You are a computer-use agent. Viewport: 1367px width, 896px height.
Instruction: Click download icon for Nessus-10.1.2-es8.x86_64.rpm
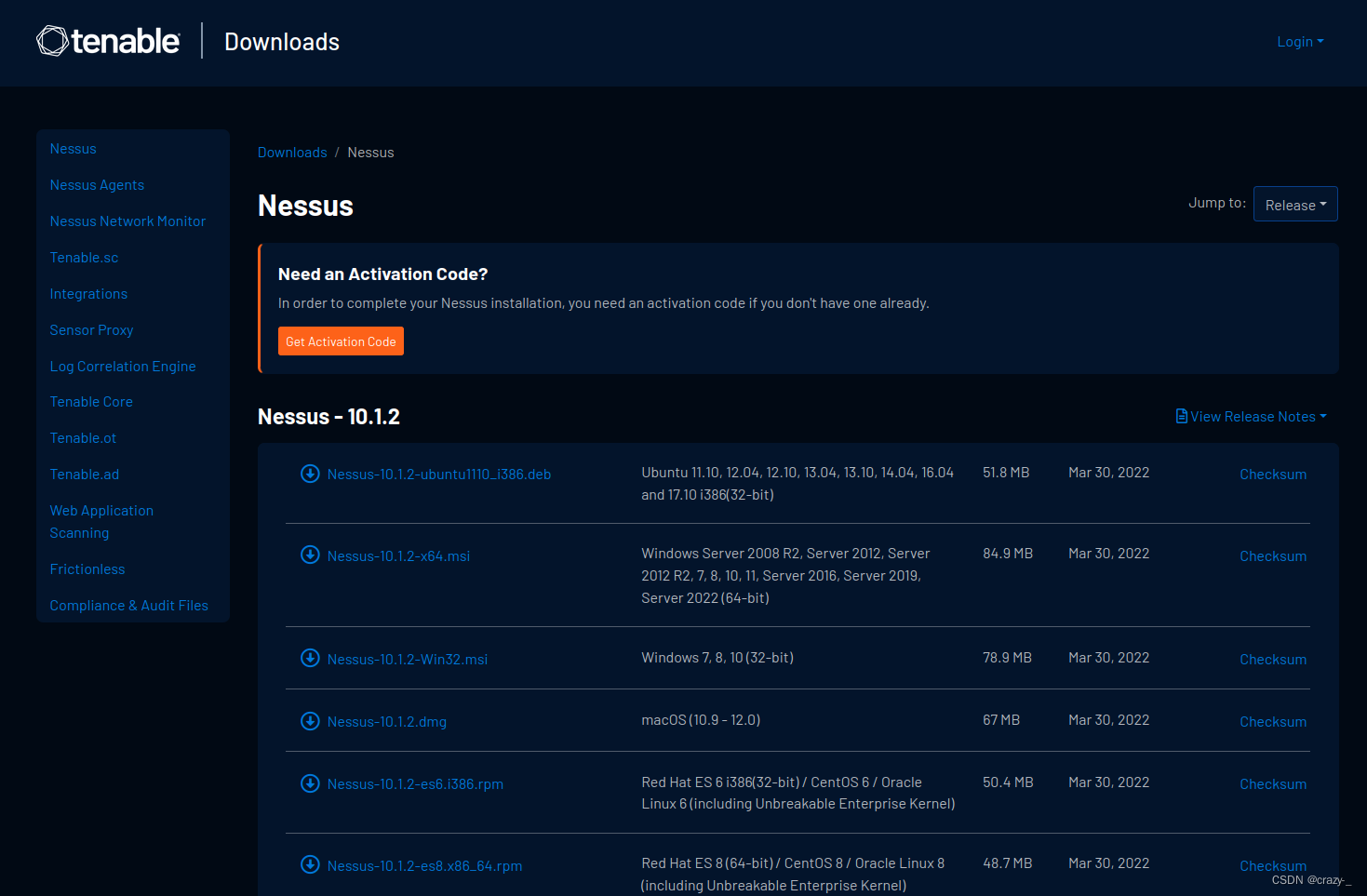click(x=311, y=864)
